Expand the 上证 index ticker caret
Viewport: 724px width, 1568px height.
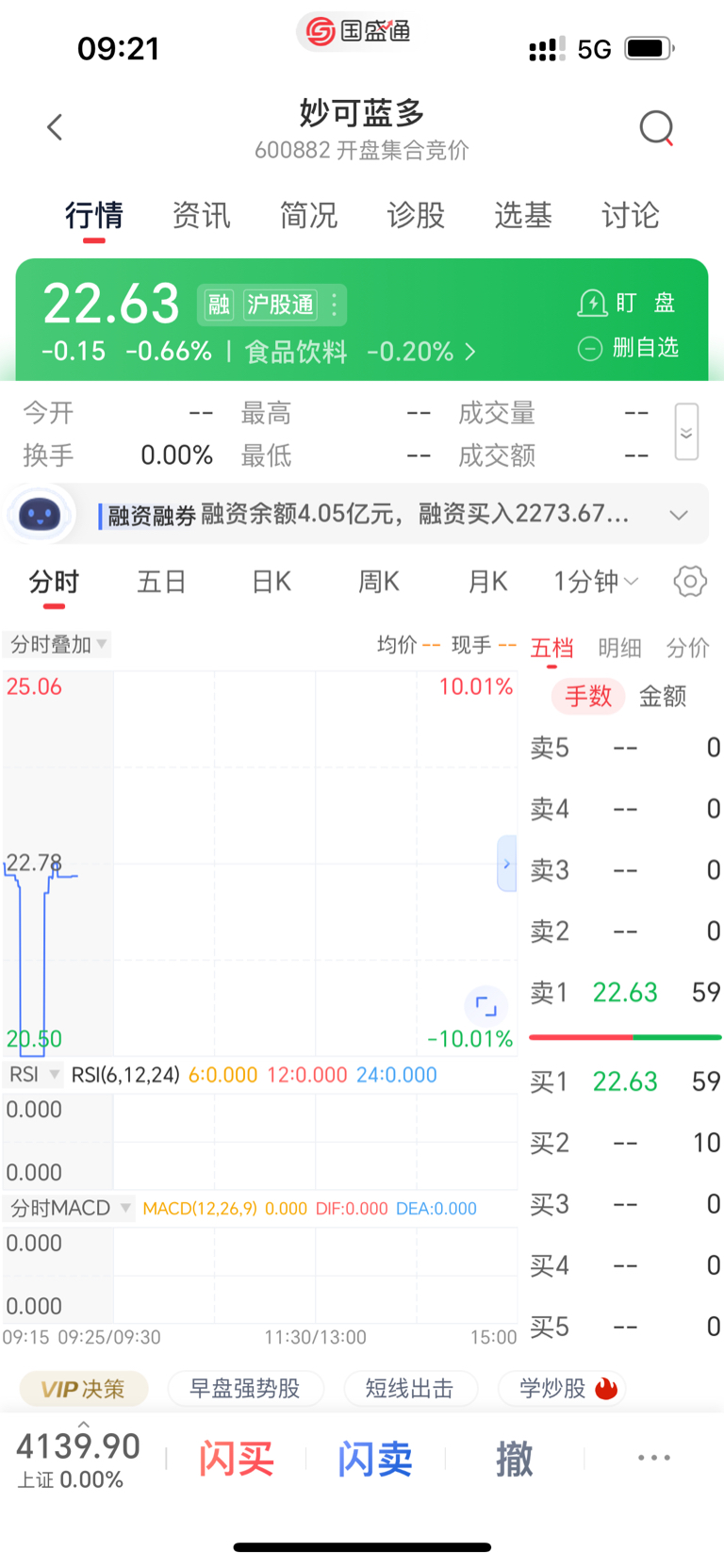(84, 1425)
